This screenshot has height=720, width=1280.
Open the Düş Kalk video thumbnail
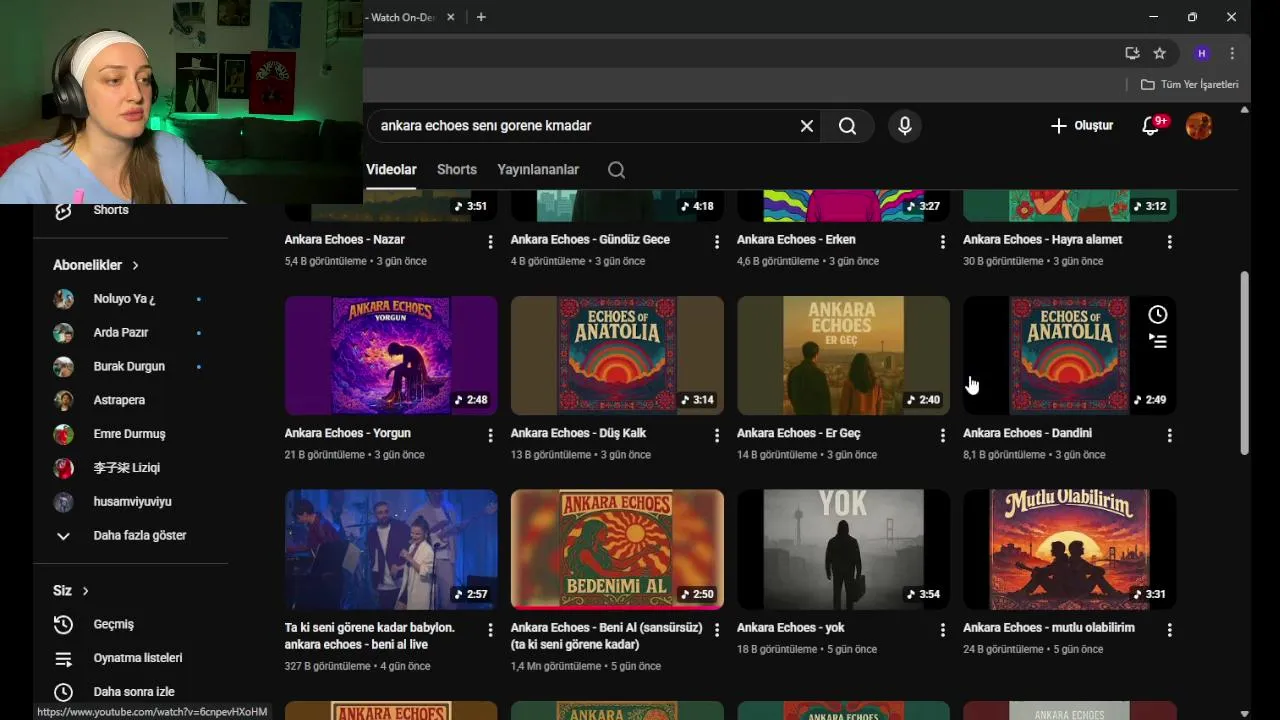(617, 355)
